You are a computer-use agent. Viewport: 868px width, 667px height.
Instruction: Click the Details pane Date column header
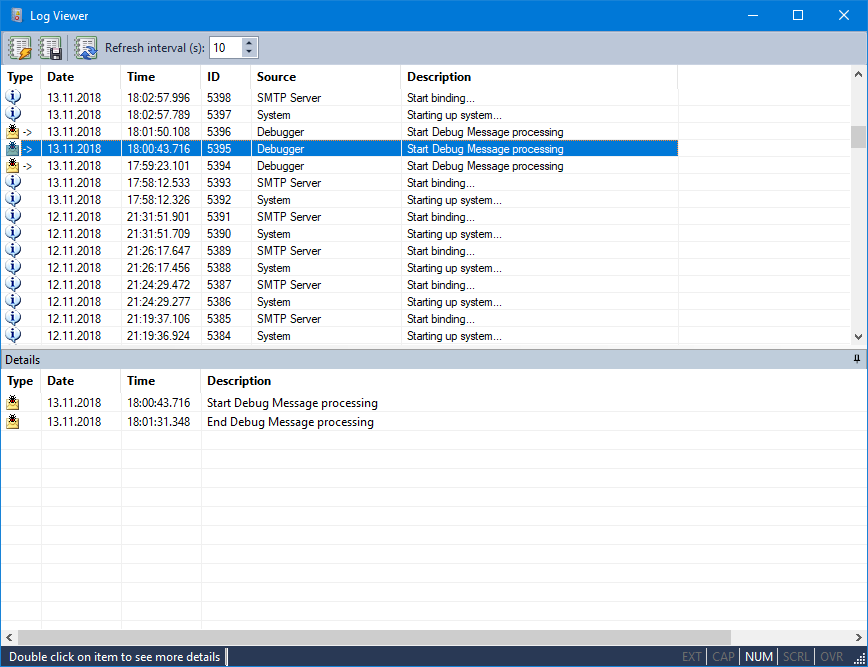pos(80,381)
